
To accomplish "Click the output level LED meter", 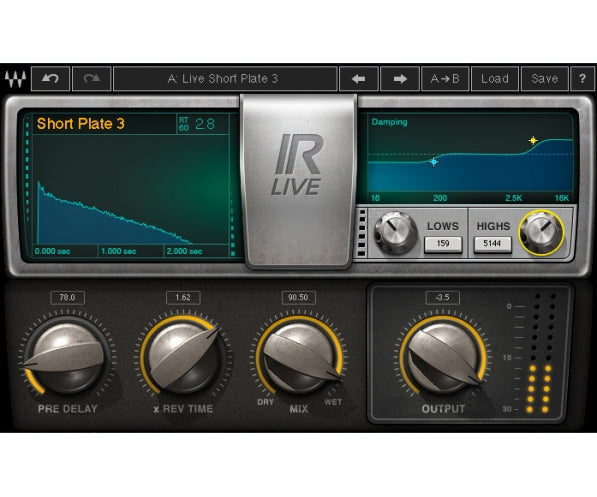I will pos(541,352).
